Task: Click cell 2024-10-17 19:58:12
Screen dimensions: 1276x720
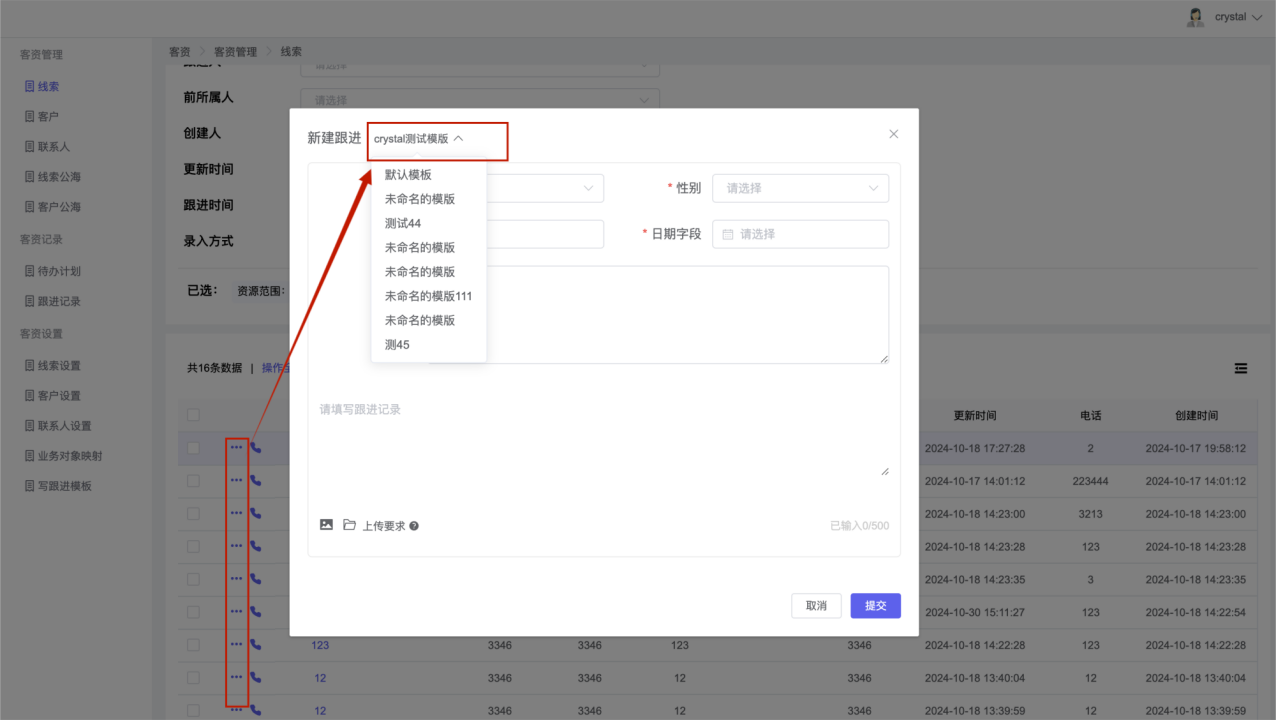Action: tap(1196, 448)
